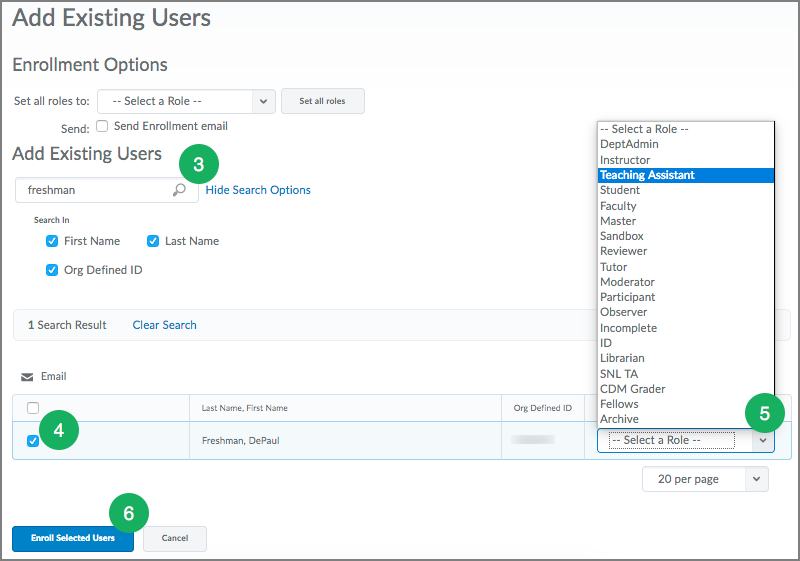Select Reviewer role option
Screen dimensions: 800x561
pos(686,251)
